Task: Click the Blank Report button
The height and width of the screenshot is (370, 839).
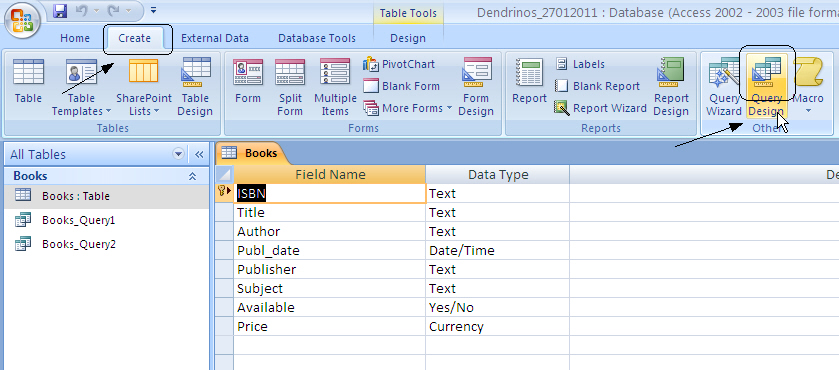Action: (597, 86)
